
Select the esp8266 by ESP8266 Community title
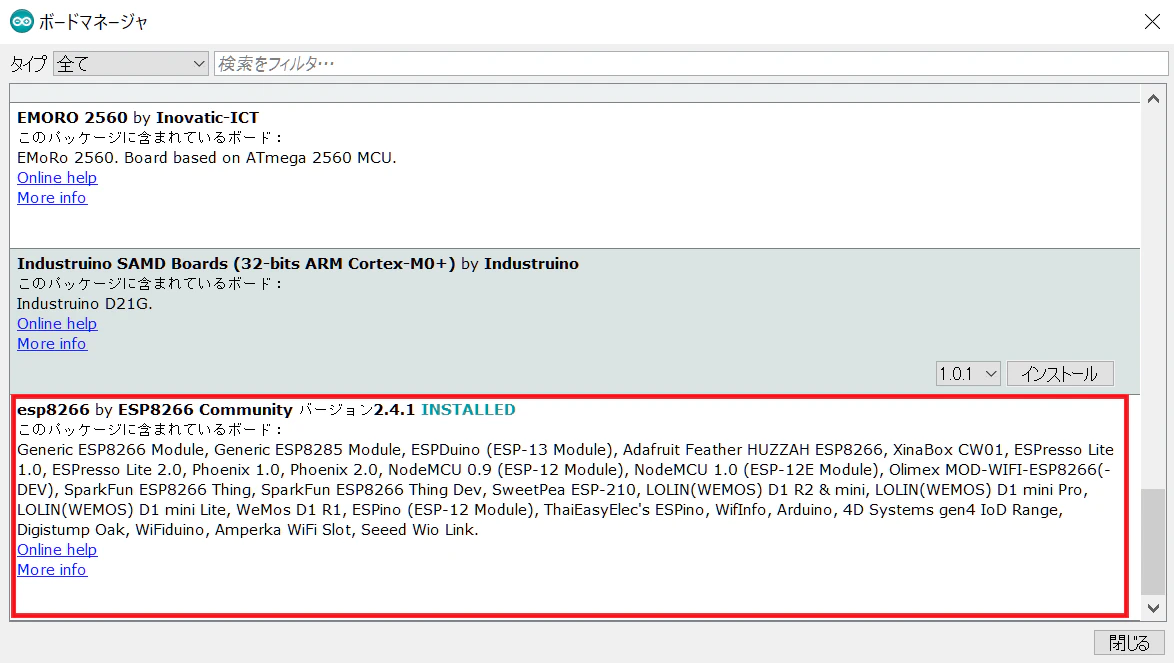(x=155, y=409)
